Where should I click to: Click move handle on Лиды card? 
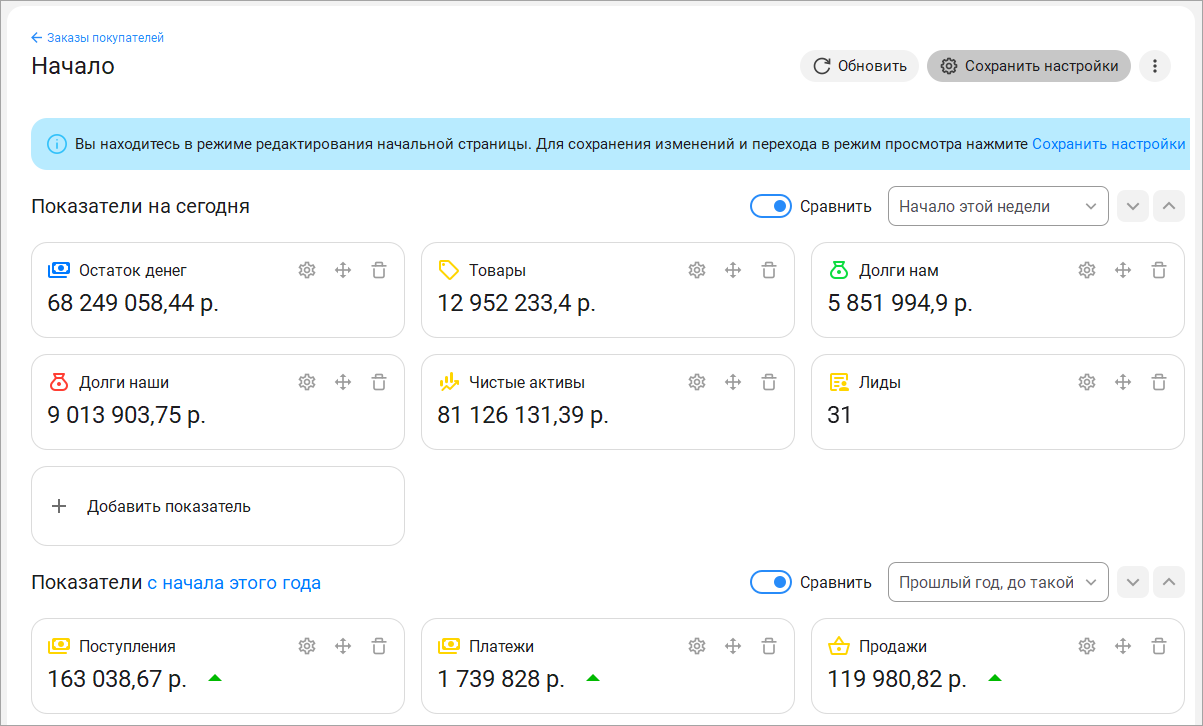pos(1123,382)
